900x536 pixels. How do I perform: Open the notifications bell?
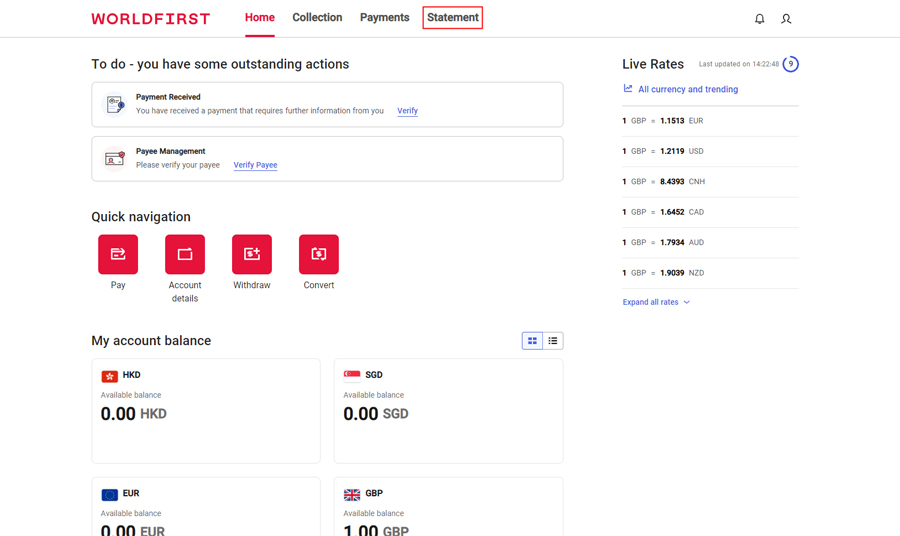pyautogui.click(x=759, y=19)
